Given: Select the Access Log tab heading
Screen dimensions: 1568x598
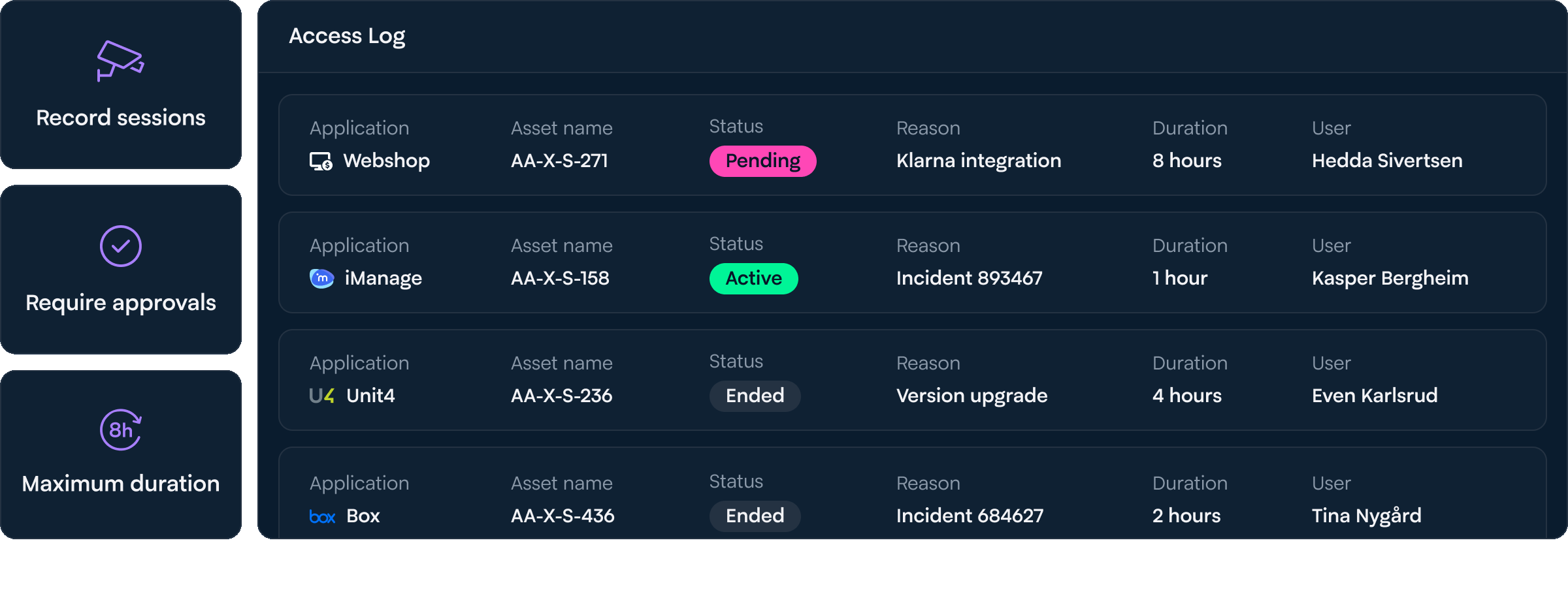Looking at the screenshot, I should [x=348, y=36].
